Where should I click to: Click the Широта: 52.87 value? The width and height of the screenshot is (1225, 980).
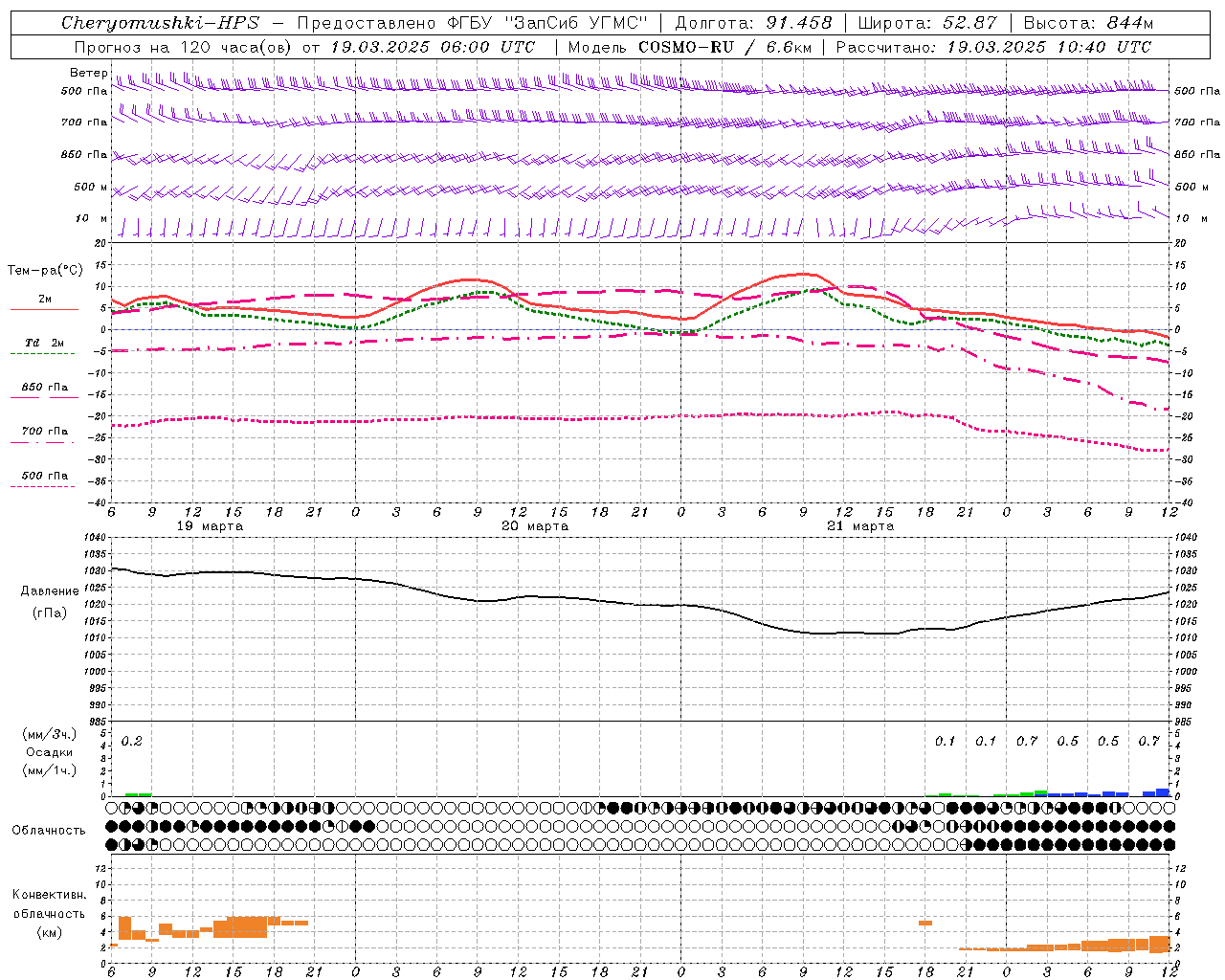coord(927,23)
